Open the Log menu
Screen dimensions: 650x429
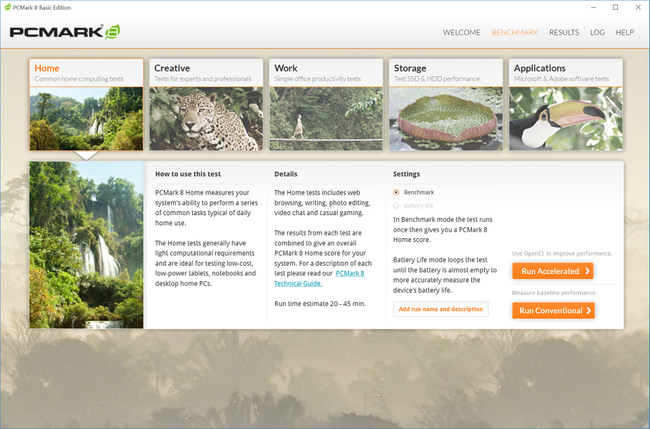tap(597, 32)
